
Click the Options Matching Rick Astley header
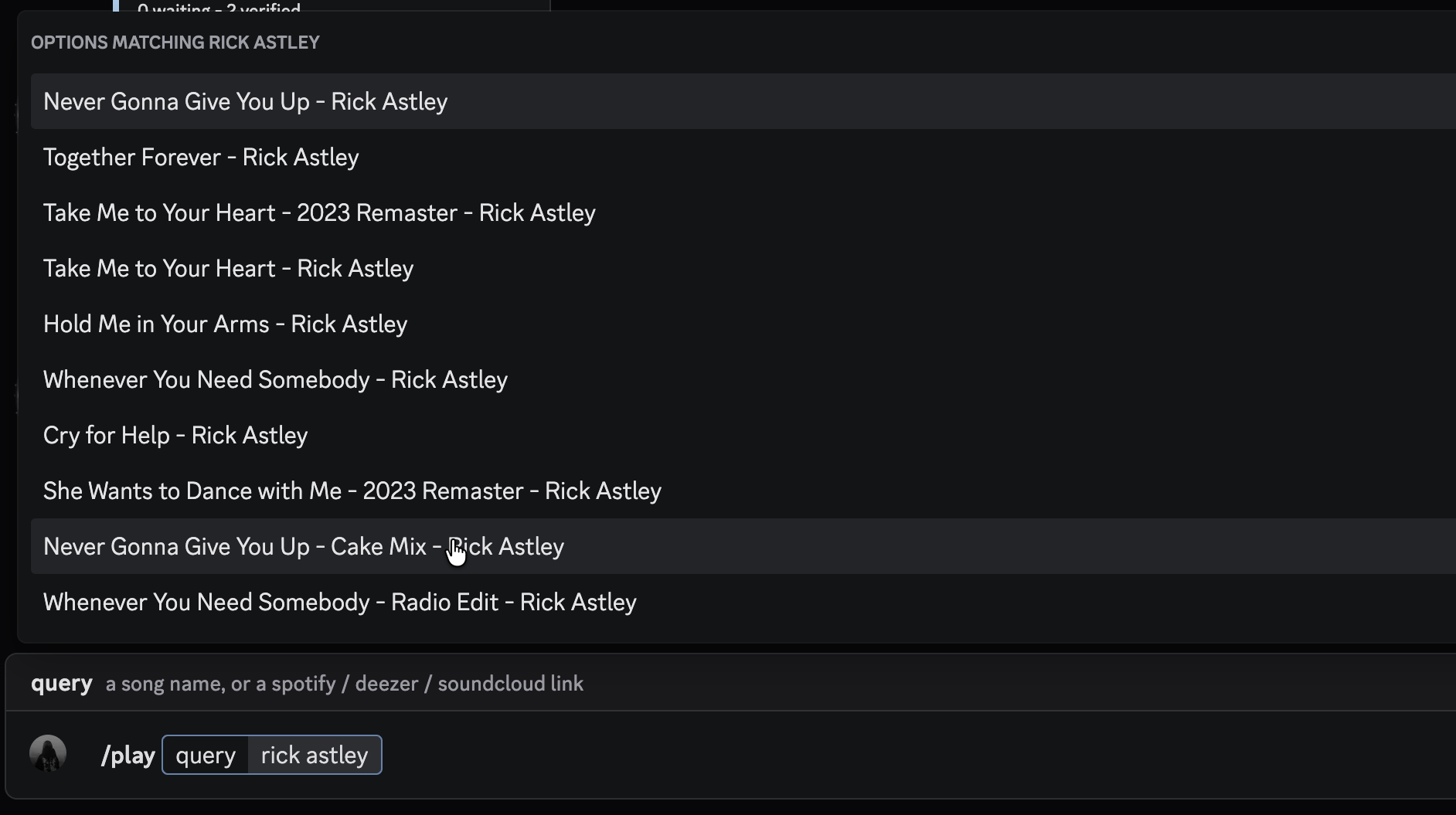click(x=175, y=42)
